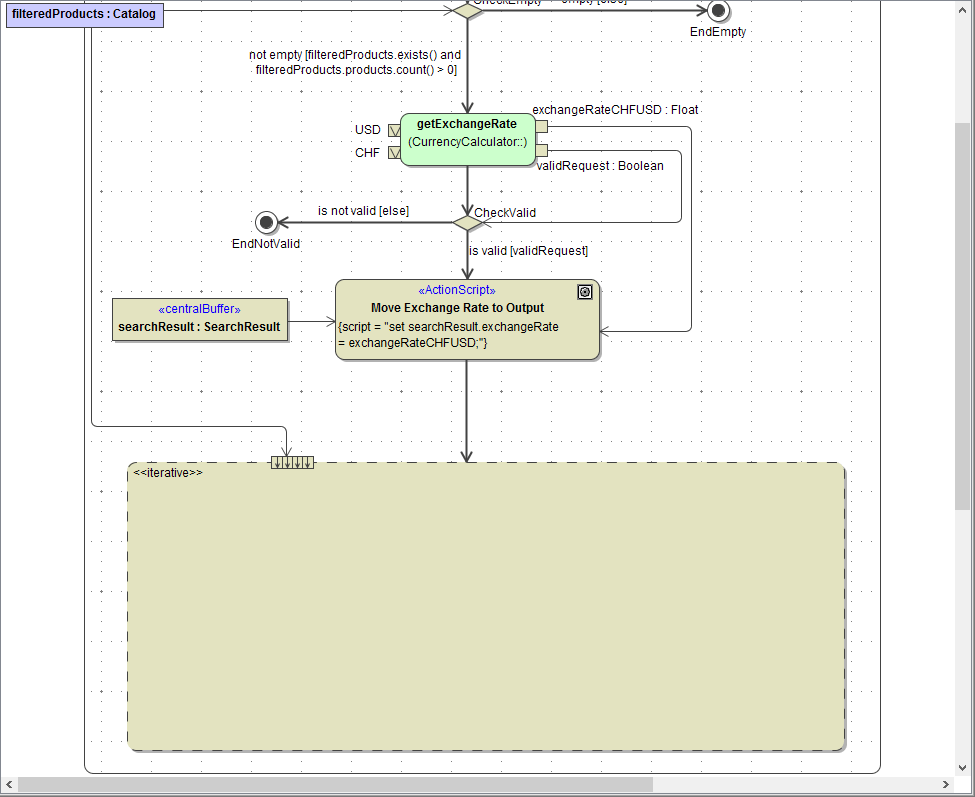Image resolution: width=975 pixels, height=797 pixels.
Task: Click the expansion node above the iterative region
Action: [291, 462]
